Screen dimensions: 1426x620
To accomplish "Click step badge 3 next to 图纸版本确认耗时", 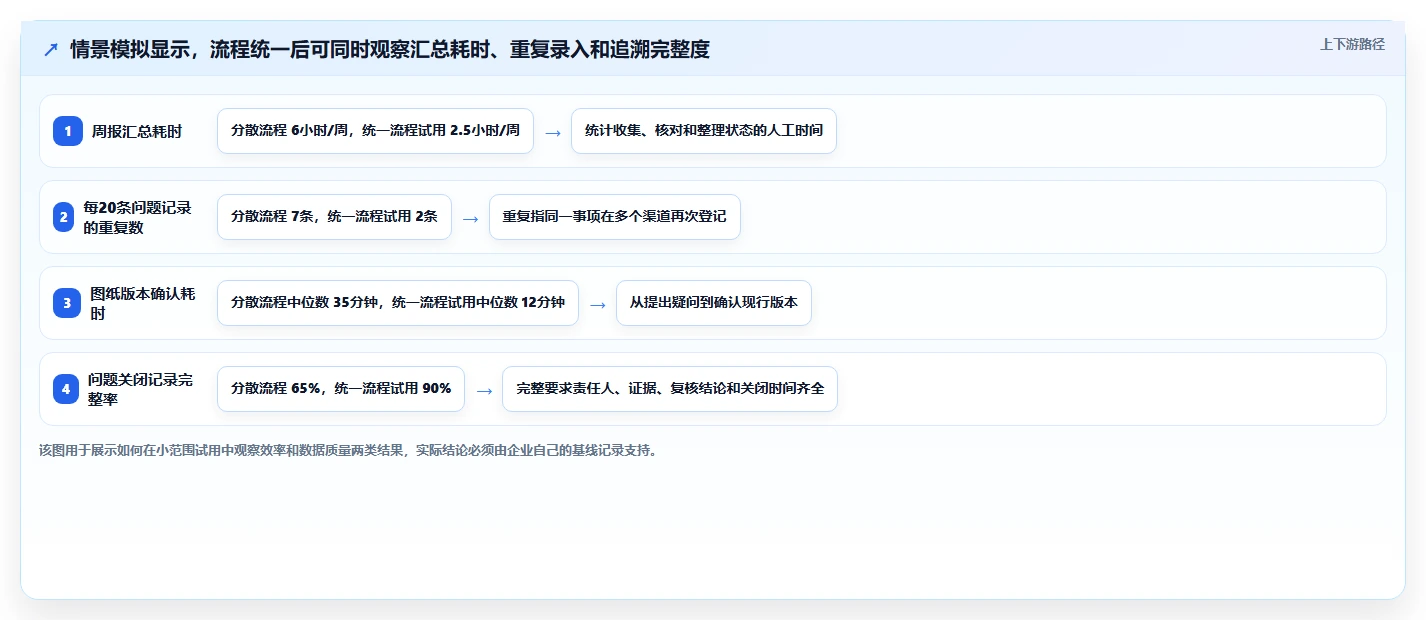I will pos(67,303).
